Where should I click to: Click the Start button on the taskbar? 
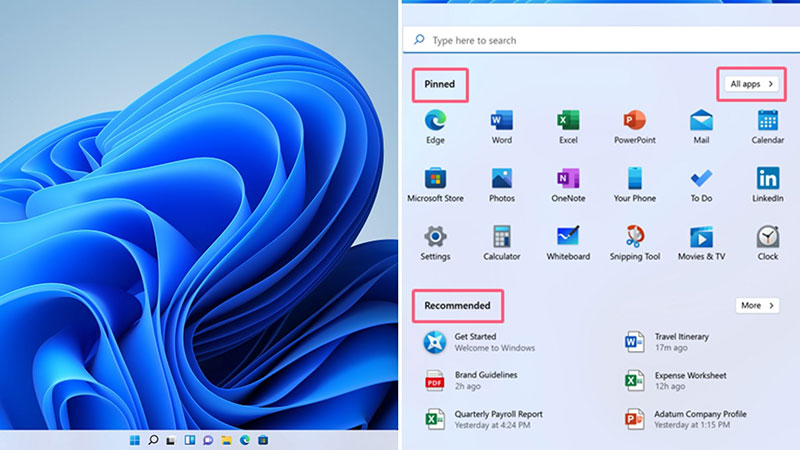[x=135, y=440]
